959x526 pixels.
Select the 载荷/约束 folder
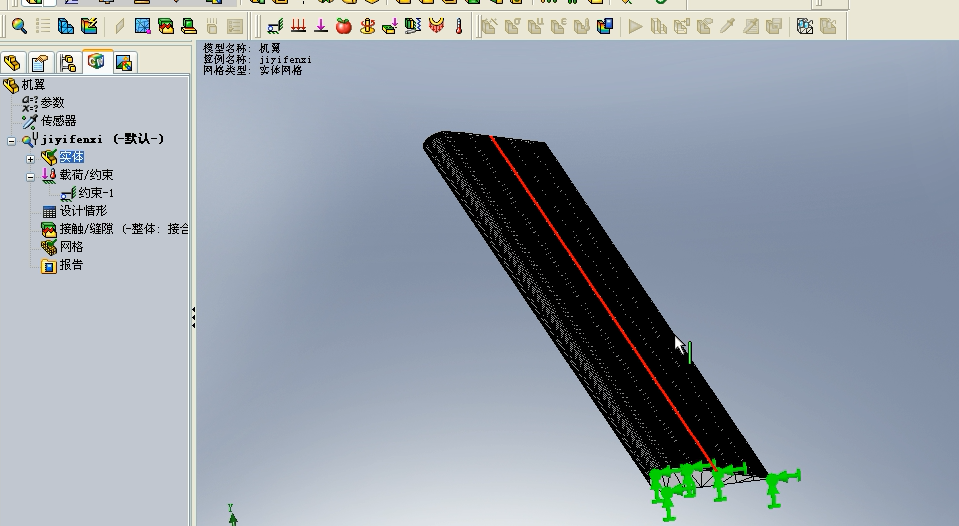77,175
